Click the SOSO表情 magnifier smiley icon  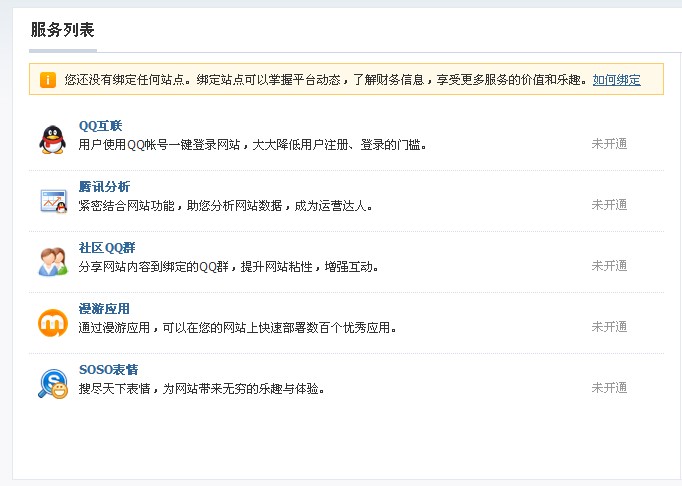pos(53,384)
